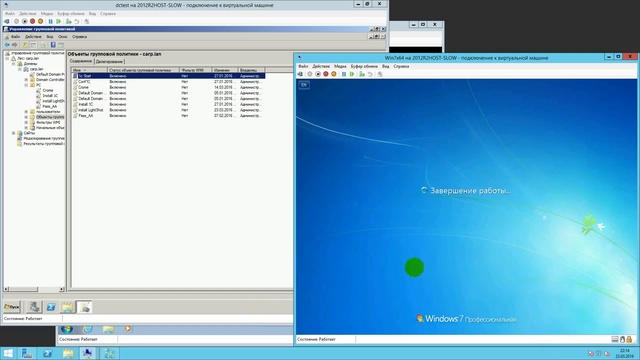Click Ctrl+Alt+Del icon in dctest window toolbar

pyautogui.click(x=7, y=21)
